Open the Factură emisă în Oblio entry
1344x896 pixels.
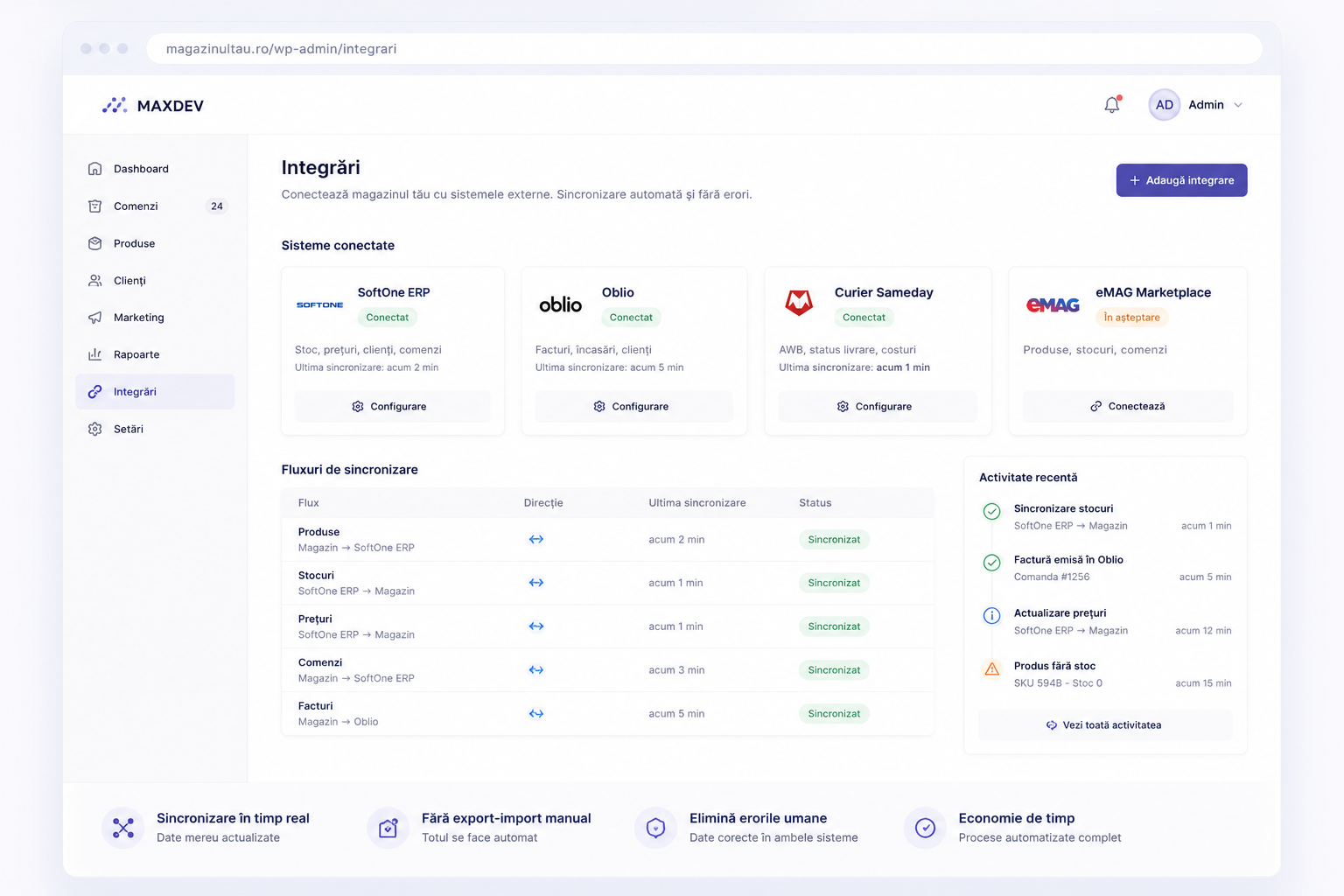click(1106, 568)
